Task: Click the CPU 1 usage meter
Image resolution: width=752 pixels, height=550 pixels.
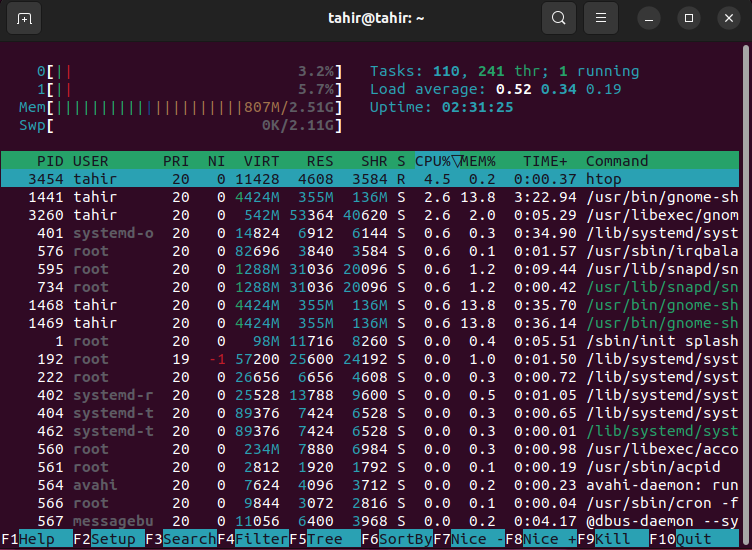Action: click(189, 89)
